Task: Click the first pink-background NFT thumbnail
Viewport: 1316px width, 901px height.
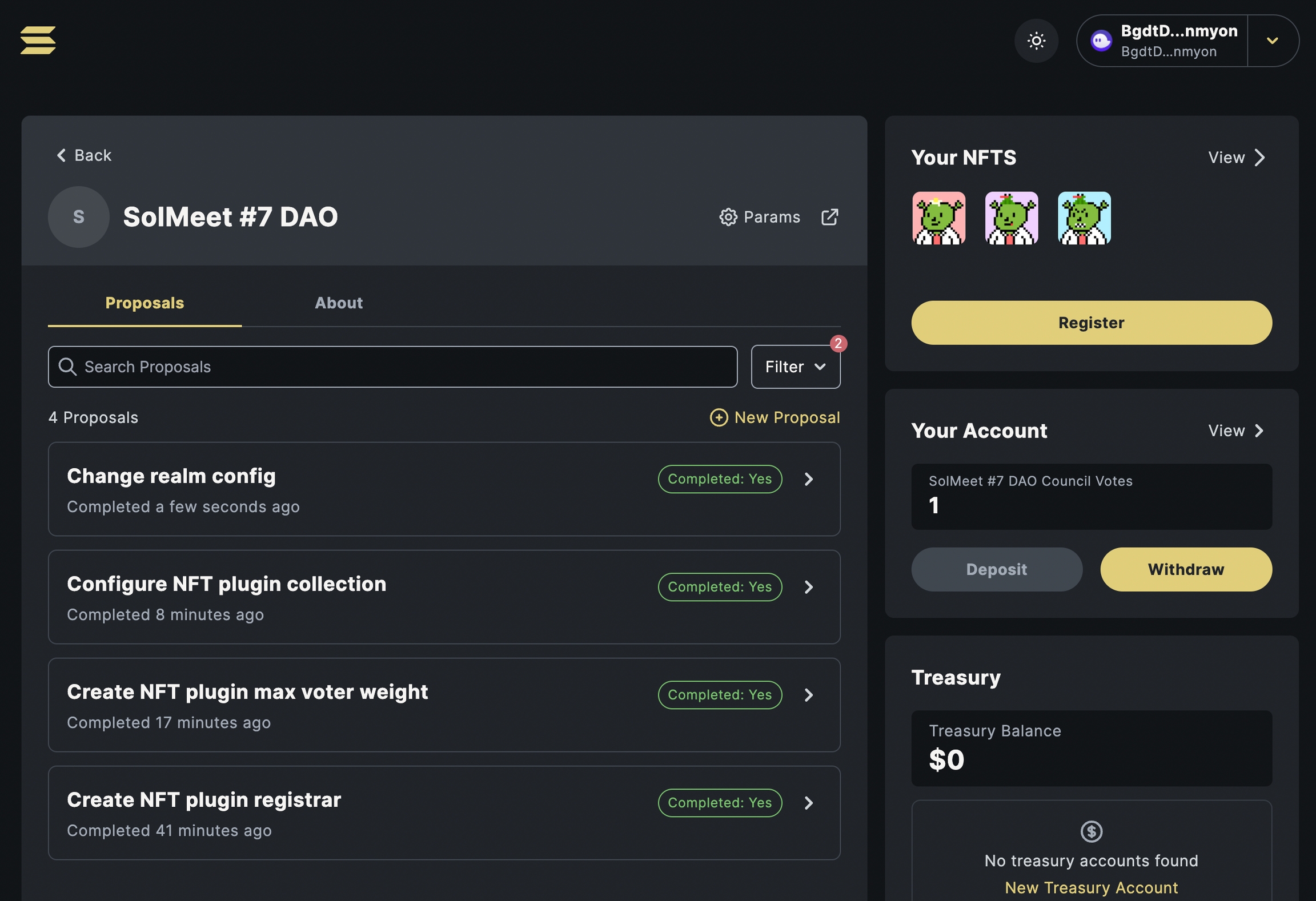Action: pyautogui.click(x=938, y=218)
